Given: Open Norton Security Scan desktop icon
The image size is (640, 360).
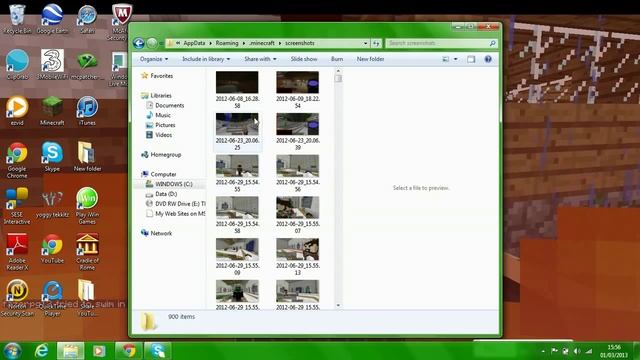Looking at the screenshot, I should (x=17, y=298).
